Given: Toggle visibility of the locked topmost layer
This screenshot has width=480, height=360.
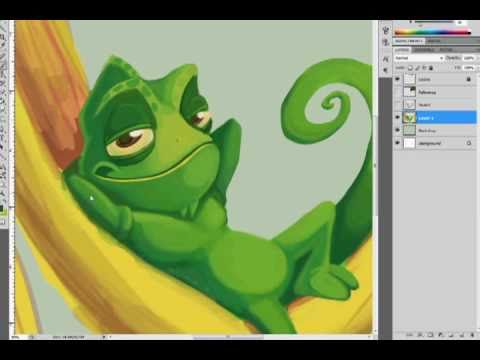Looking at the screenshot, I should click(397, 79).
